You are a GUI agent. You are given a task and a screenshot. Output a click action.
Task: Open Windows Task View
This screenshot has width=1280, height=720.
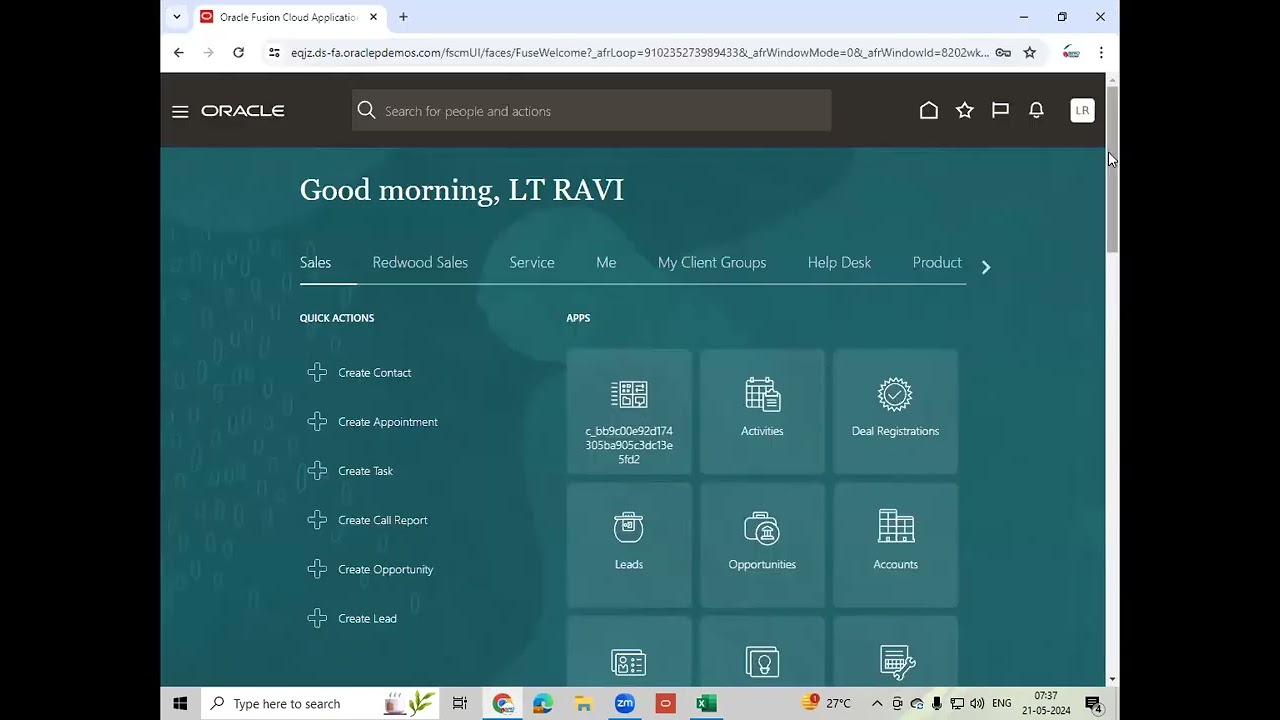460,704
